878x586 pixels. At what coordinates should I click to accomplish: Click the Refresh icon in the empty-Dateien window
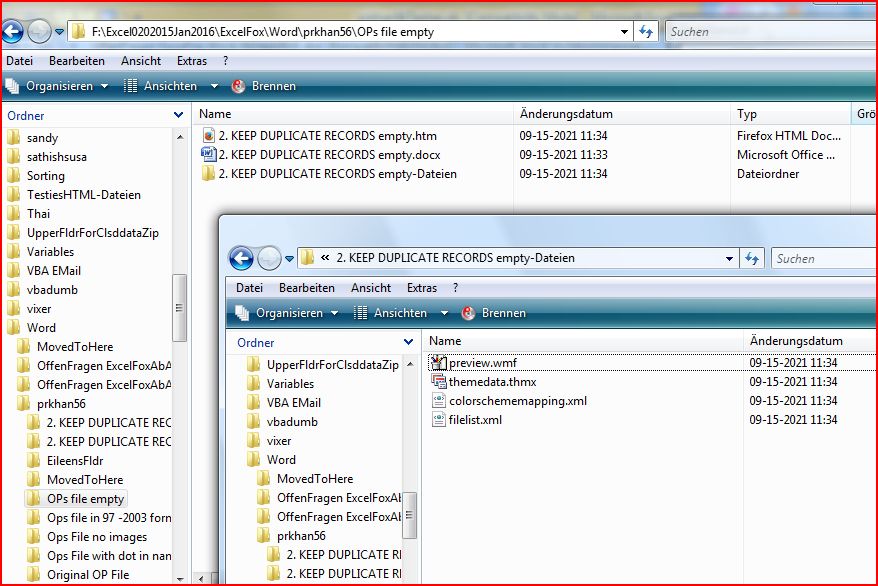752,259
